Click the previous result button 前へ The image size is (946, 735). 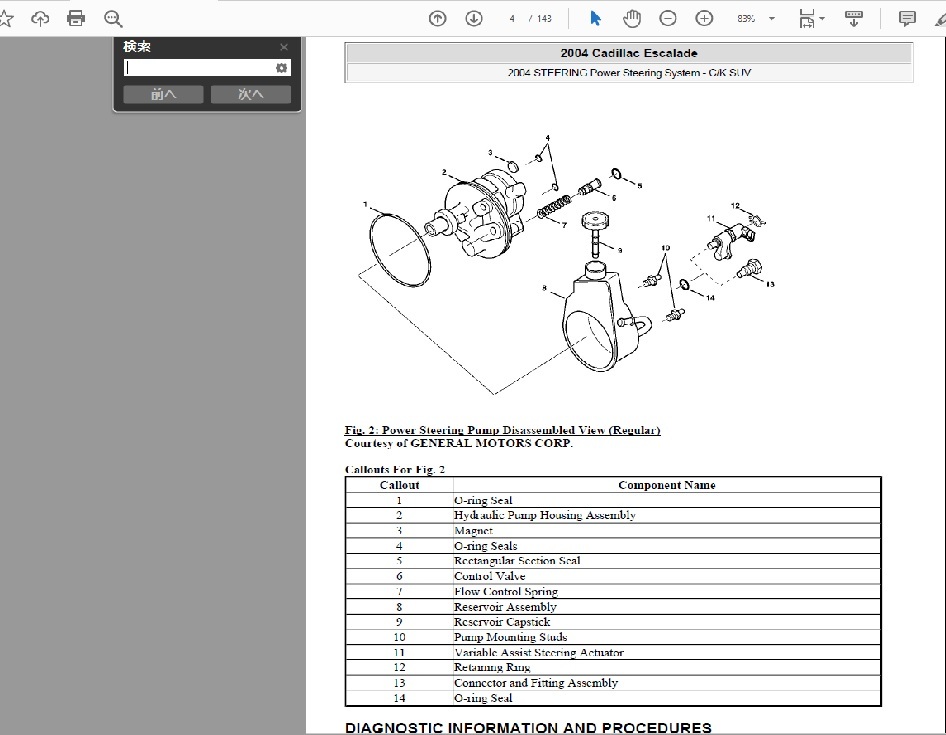pyautogui.click(x=163, y=94)
